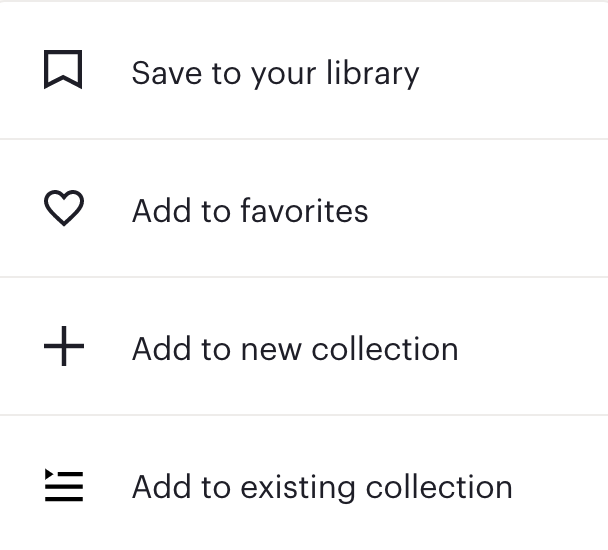Create a new collection with this item
Screen dimensions: 608x550
click(304, 346)
